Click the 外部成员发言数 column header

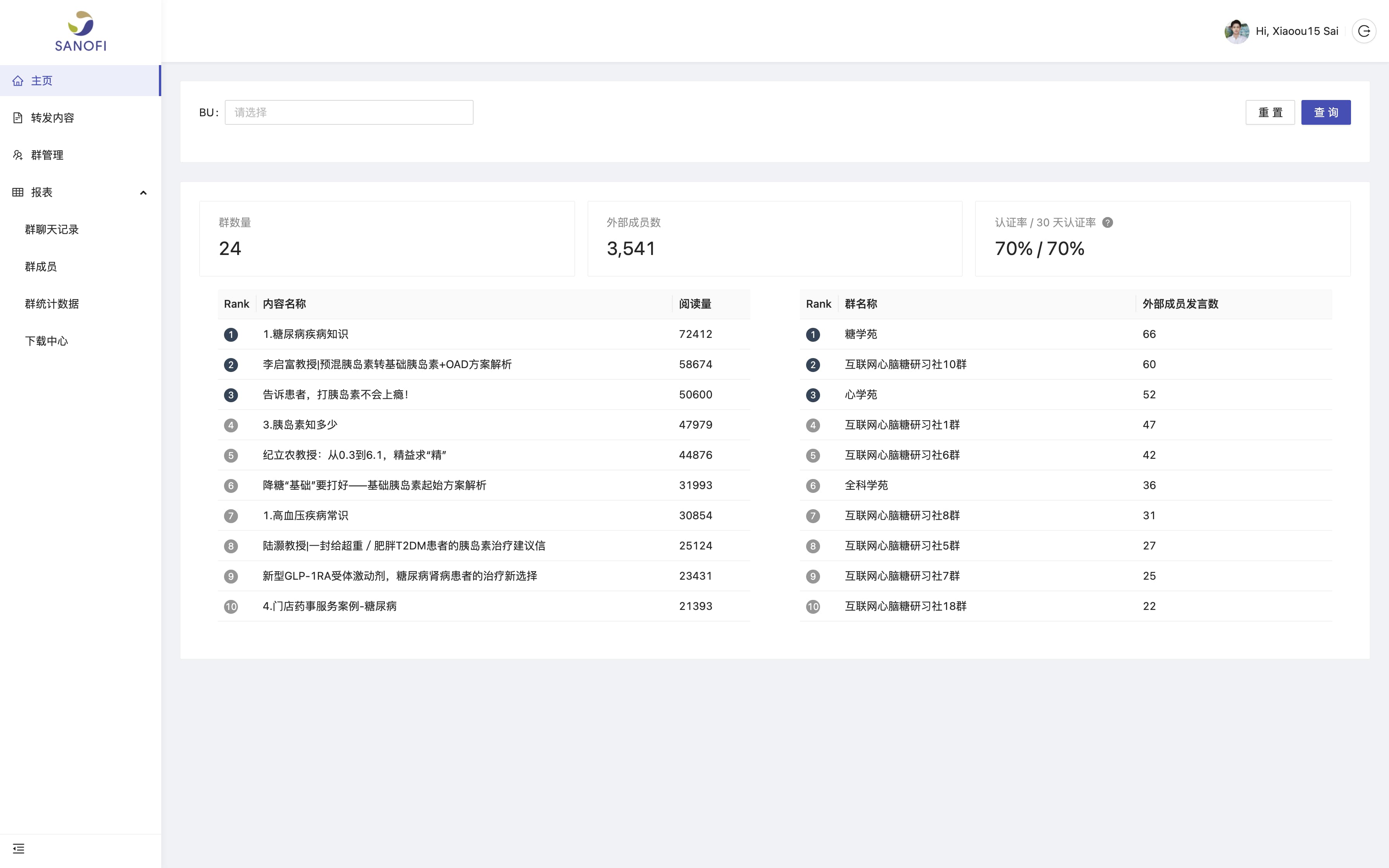point(1180,304)
